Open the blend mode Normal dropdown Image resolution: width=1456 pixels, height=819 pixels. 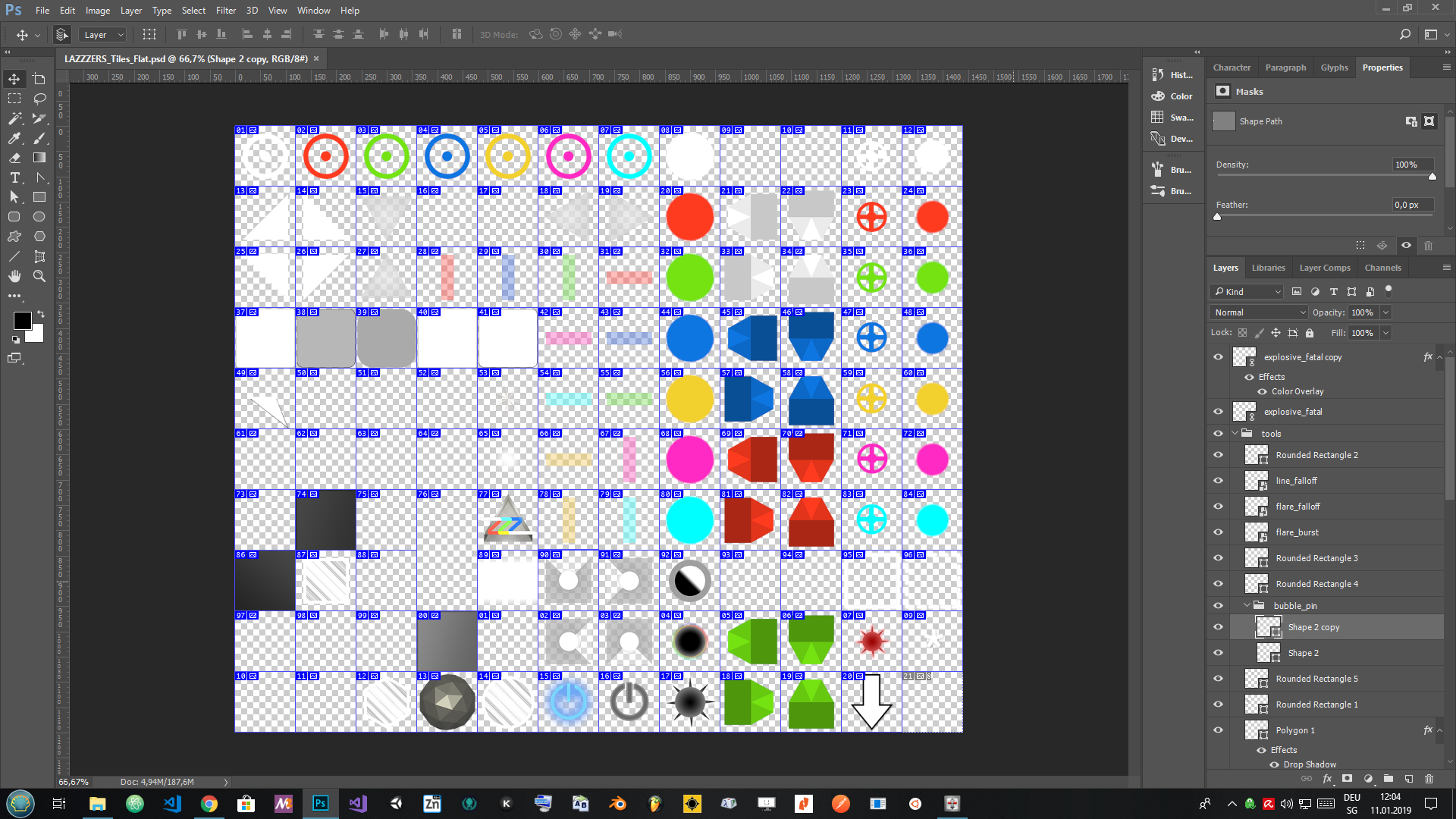point(1259,312)
